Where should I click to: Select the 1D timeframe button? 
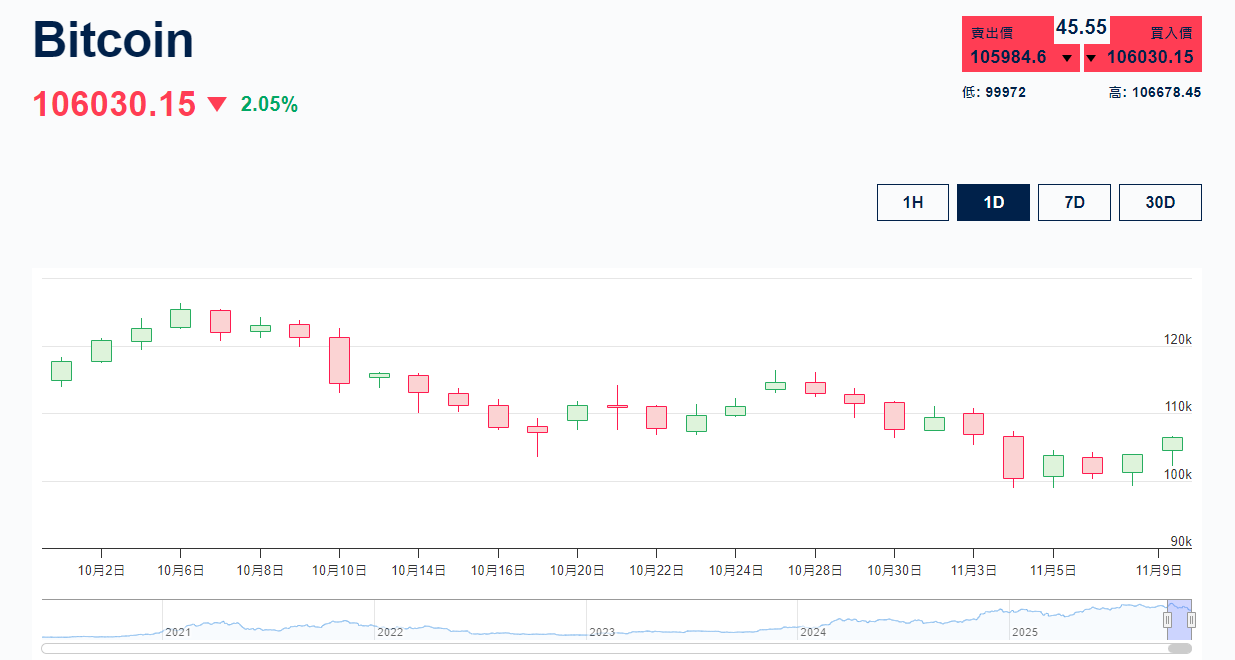point(992,202)
